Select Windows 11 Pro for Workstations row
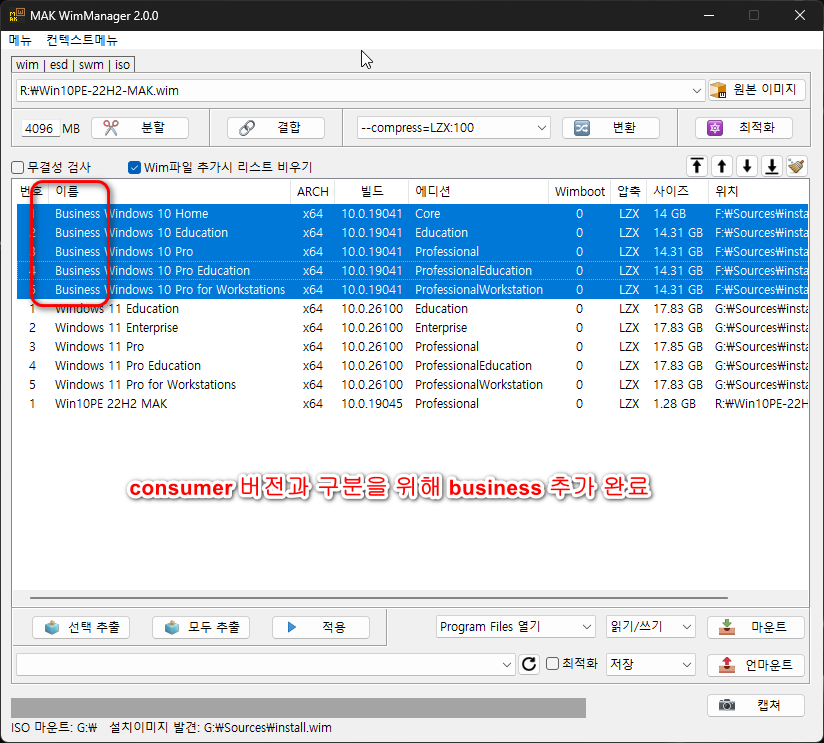 (x=413, y=385)
